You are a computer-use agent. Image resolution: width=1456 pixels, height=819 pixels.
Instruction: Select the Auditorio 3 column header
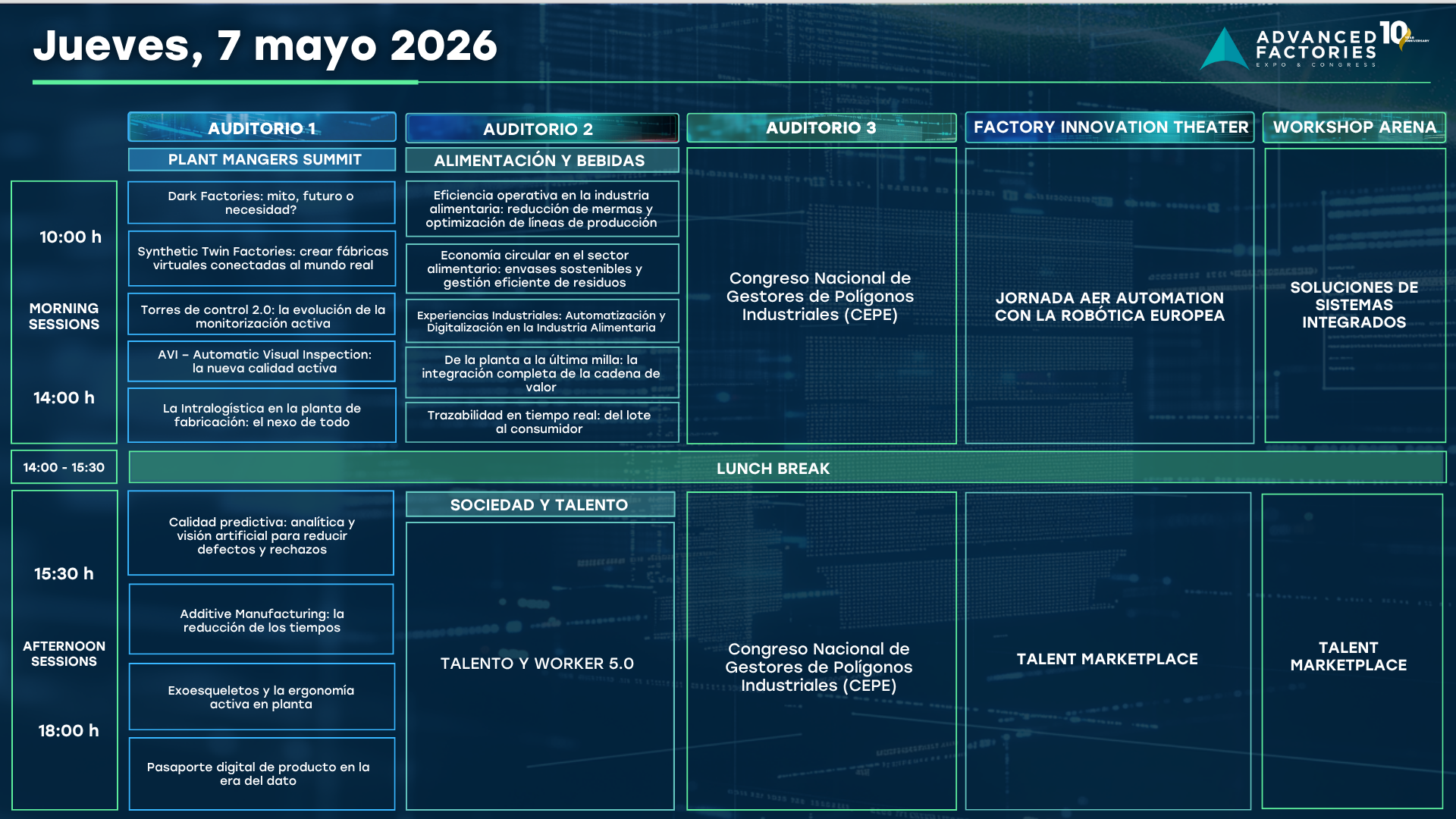[821, 127]
